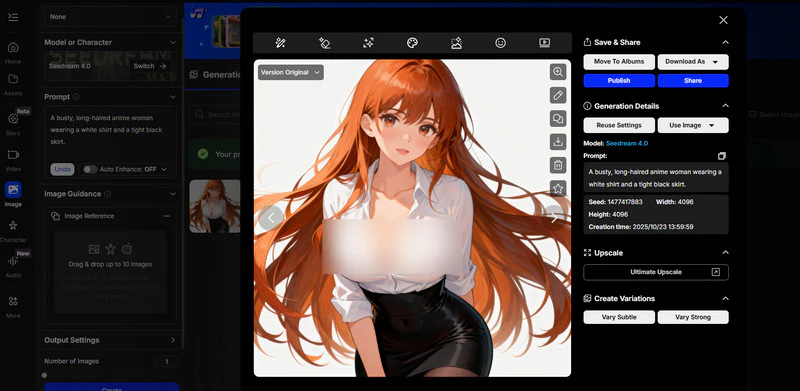Open Story in left sidebar
This screenshot has width=800, height=391.
tap(13, 124)
